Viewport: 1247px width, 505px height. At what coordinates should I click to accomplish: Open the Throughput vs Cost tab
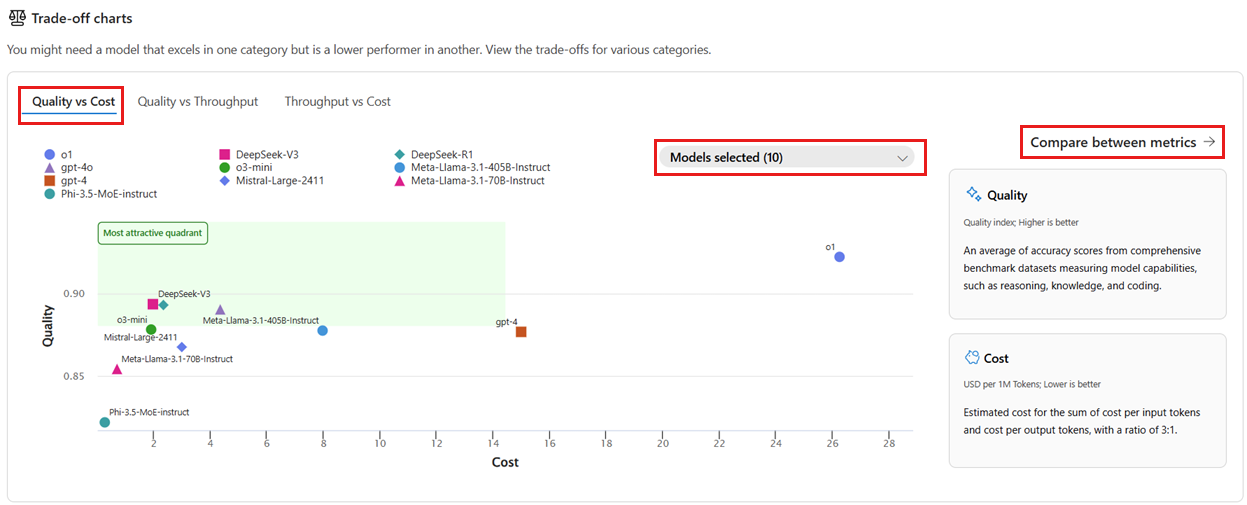click(337, 102)
